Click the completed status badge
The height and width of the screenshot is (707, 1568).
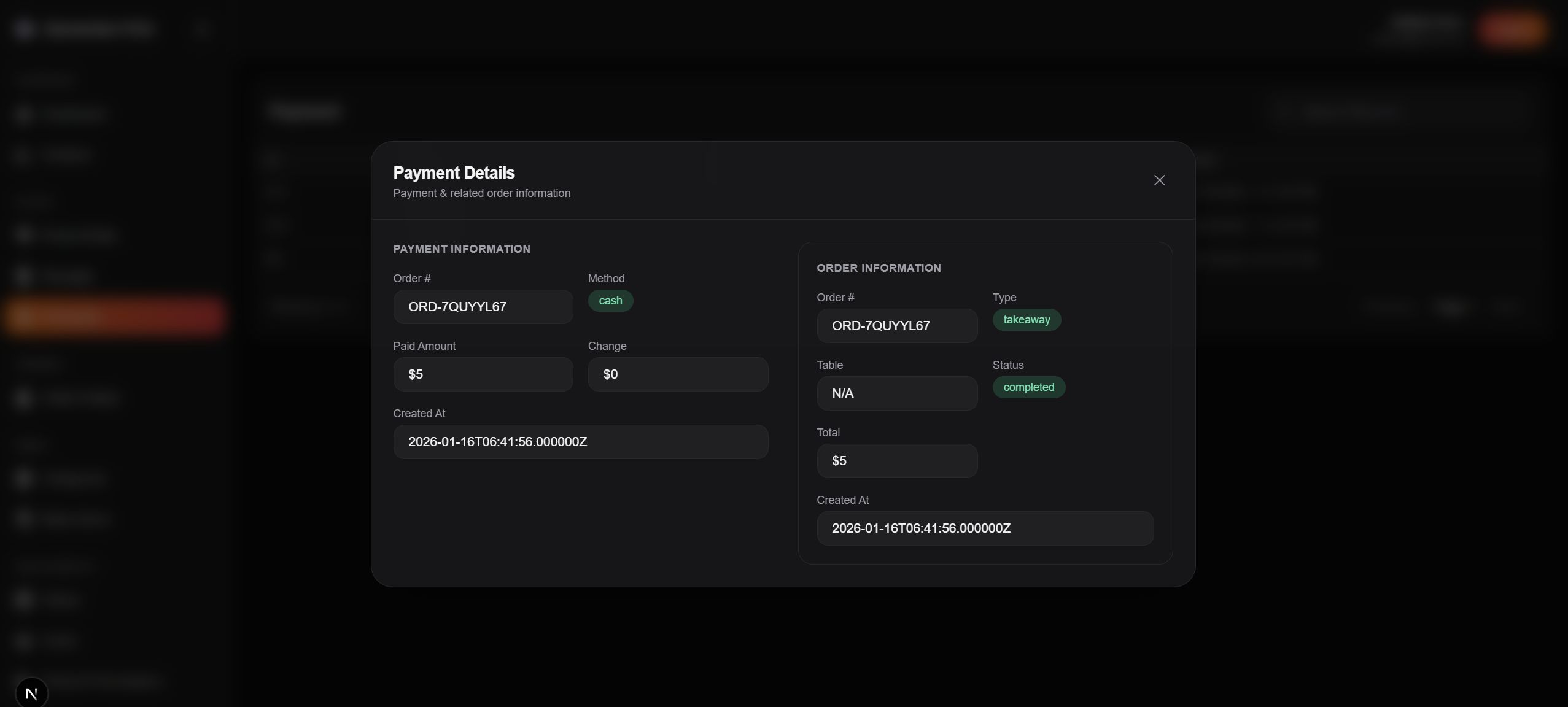pos(1028,387)
